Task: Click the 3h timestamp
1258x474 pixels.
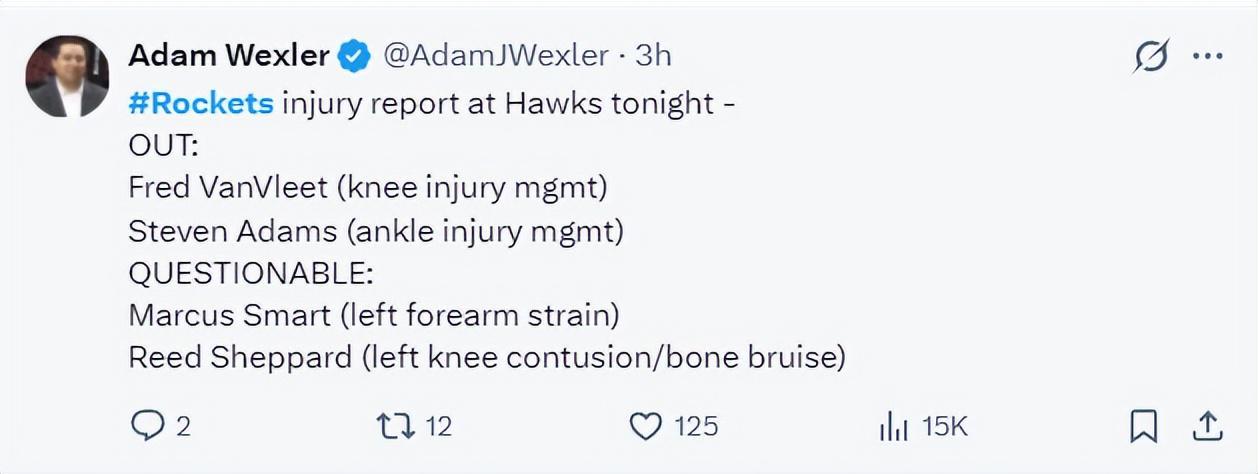Action: pyautogui.click(x=653, y=56)
